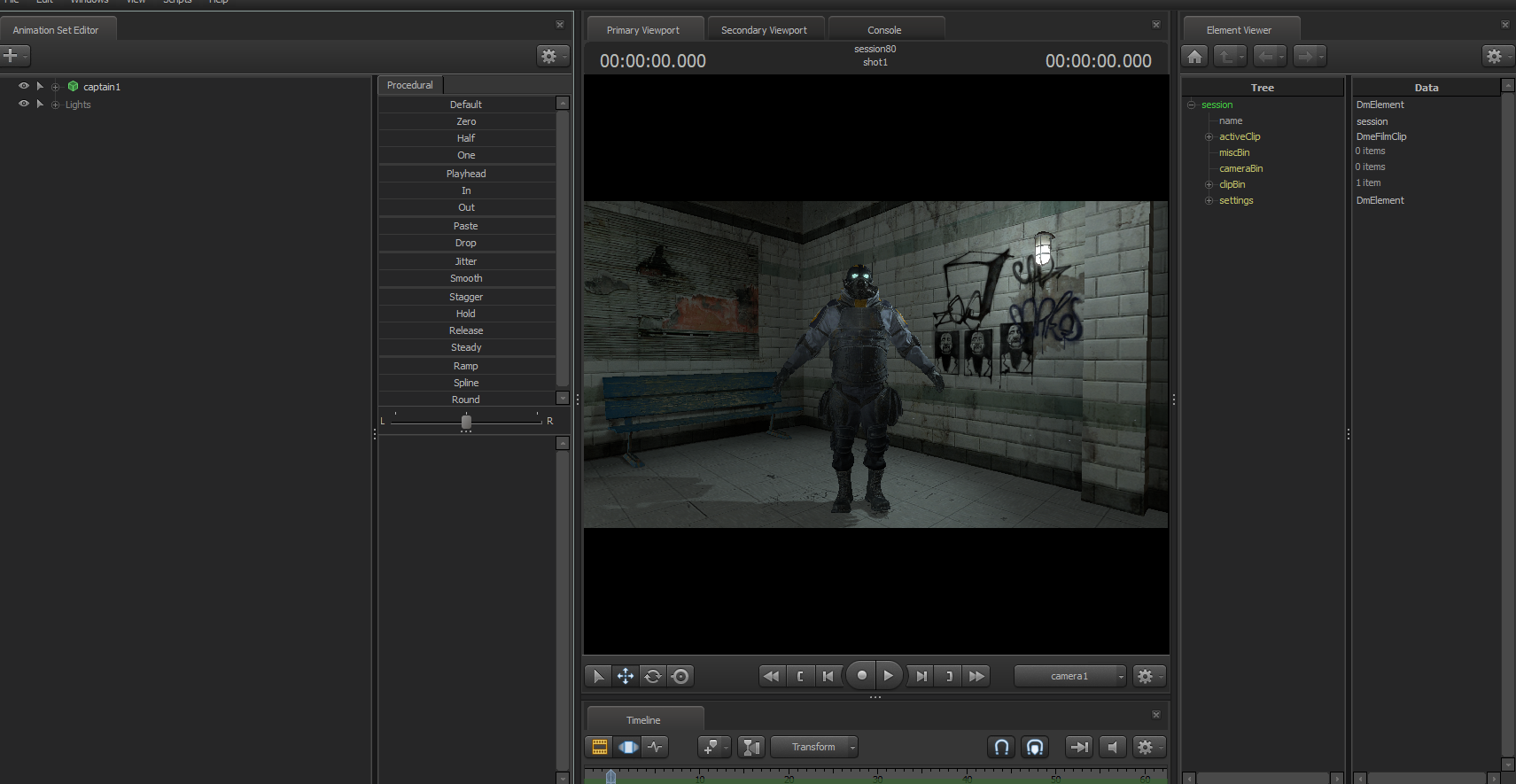Step forward one frame
The width and height of the screenshot is (1516, 784).
(921, 676)
